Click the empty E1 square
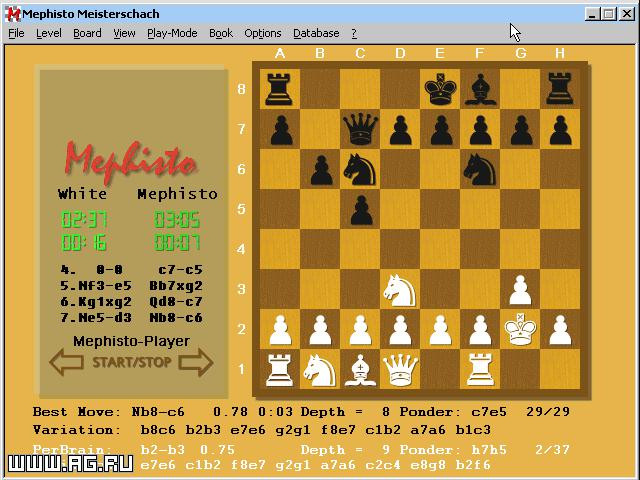Viewport: 640px width, 480px height. 440,369
